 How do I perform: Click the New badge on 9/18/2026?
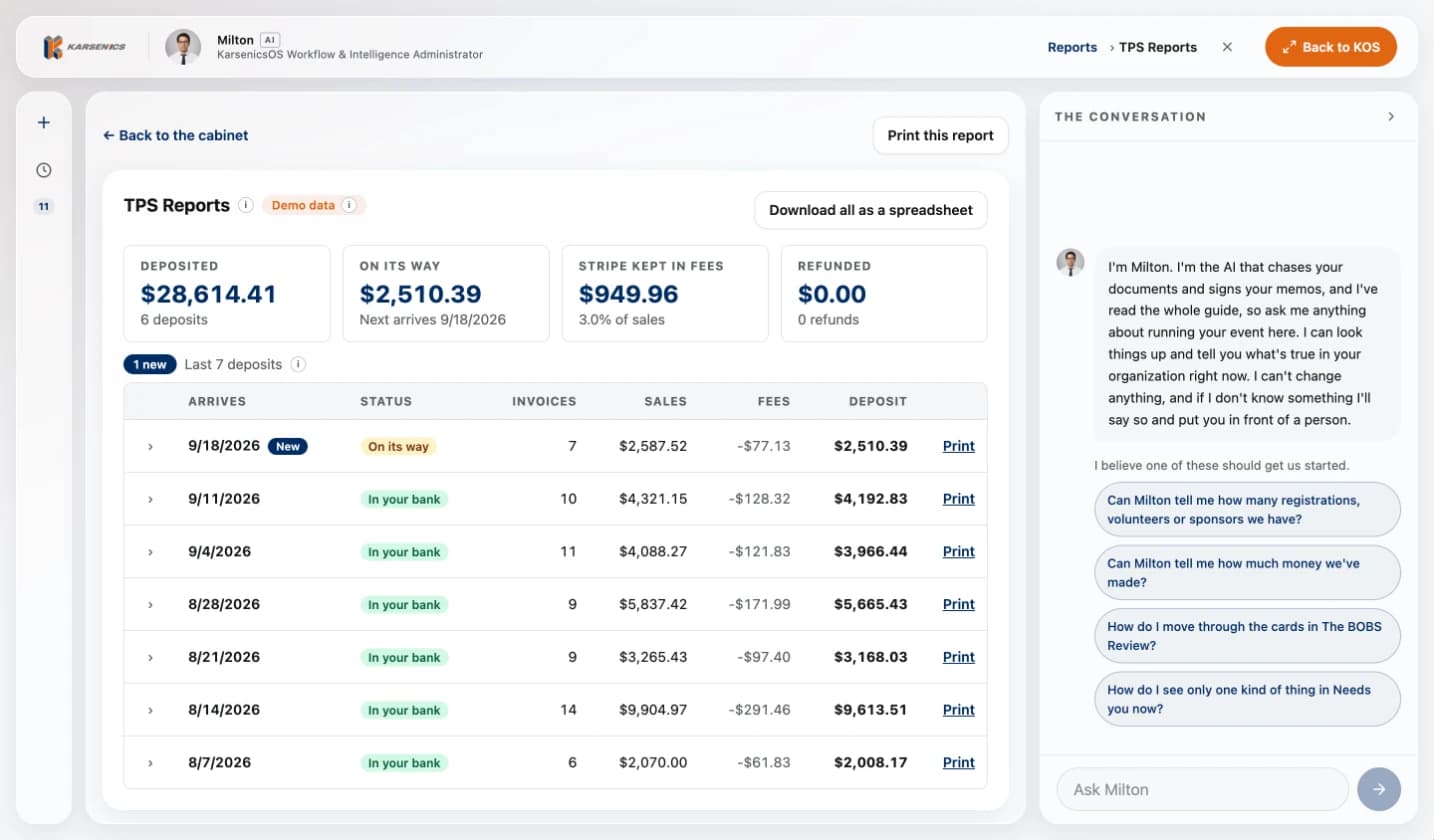tap(288, 446)
